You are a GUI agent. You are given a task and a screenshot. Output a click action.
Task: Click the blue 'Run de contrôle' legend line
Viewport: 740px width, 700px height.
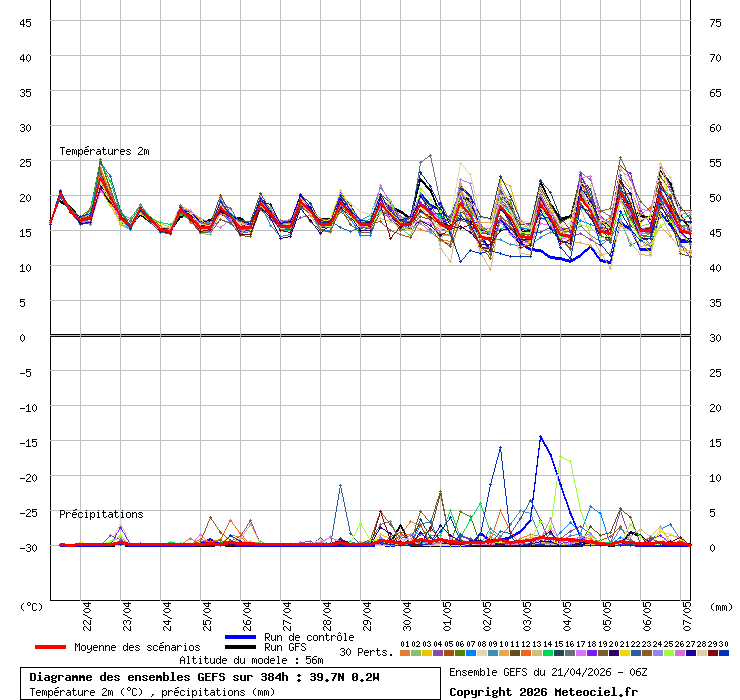(x=241, y=637)
